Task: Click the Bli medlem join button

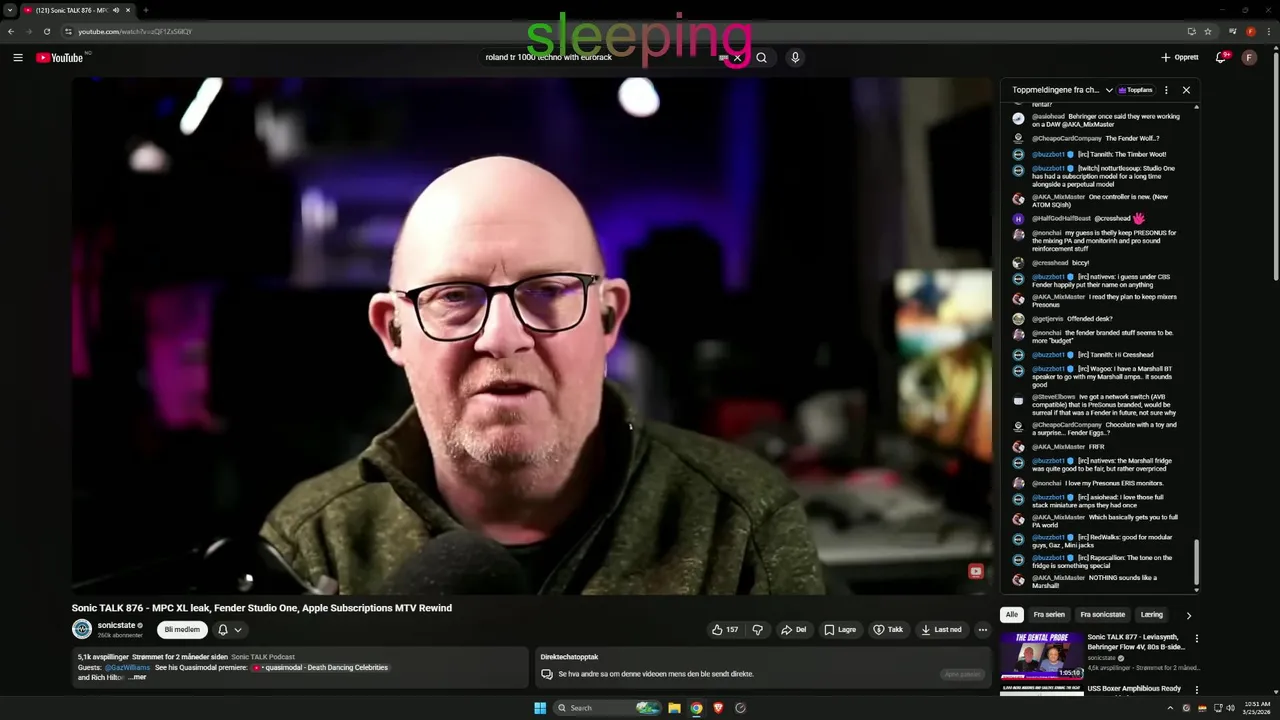Action: tap(182, 629)
